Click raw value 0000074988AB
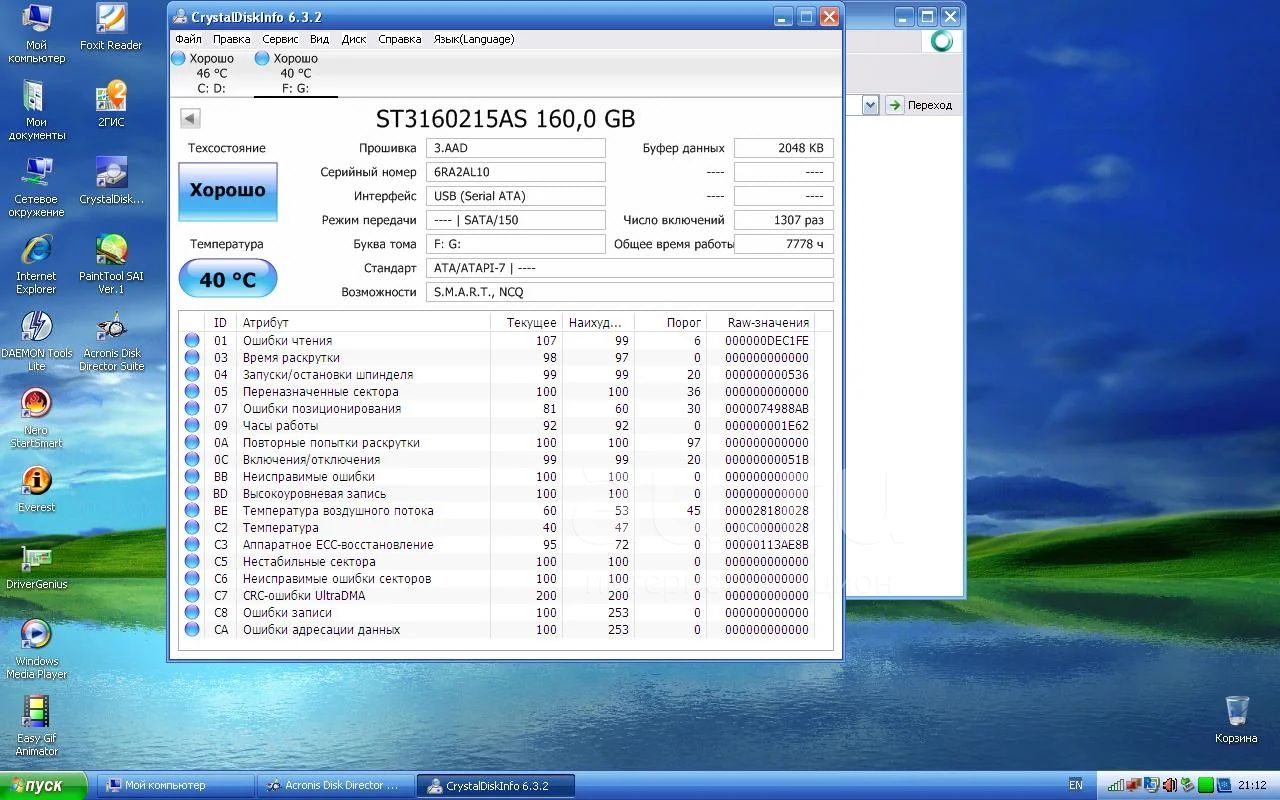Viewport: 1280px width, 800px height. click(767, 409)
